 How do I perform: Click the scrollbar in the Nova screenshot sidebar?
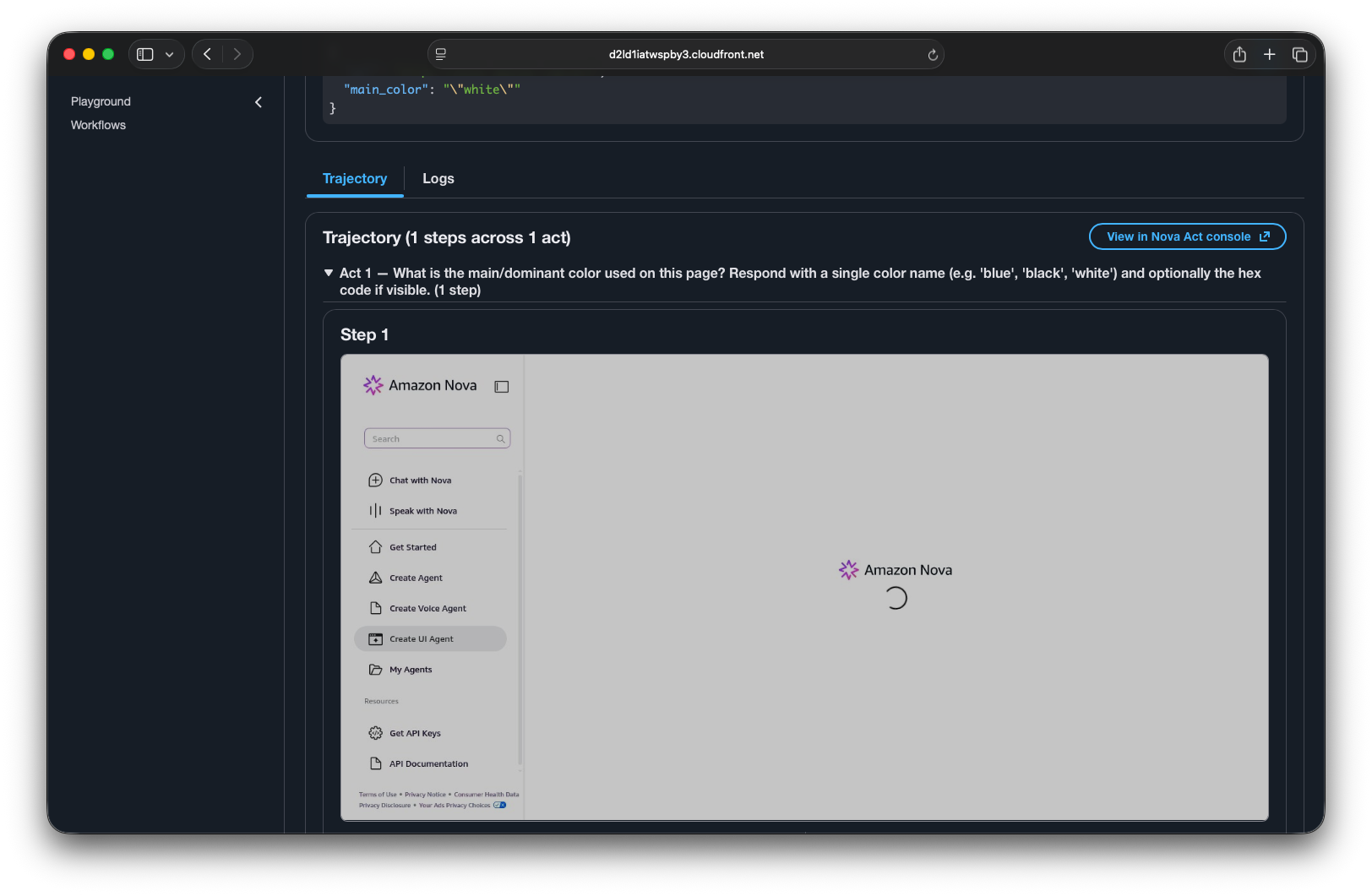[520, 621]
